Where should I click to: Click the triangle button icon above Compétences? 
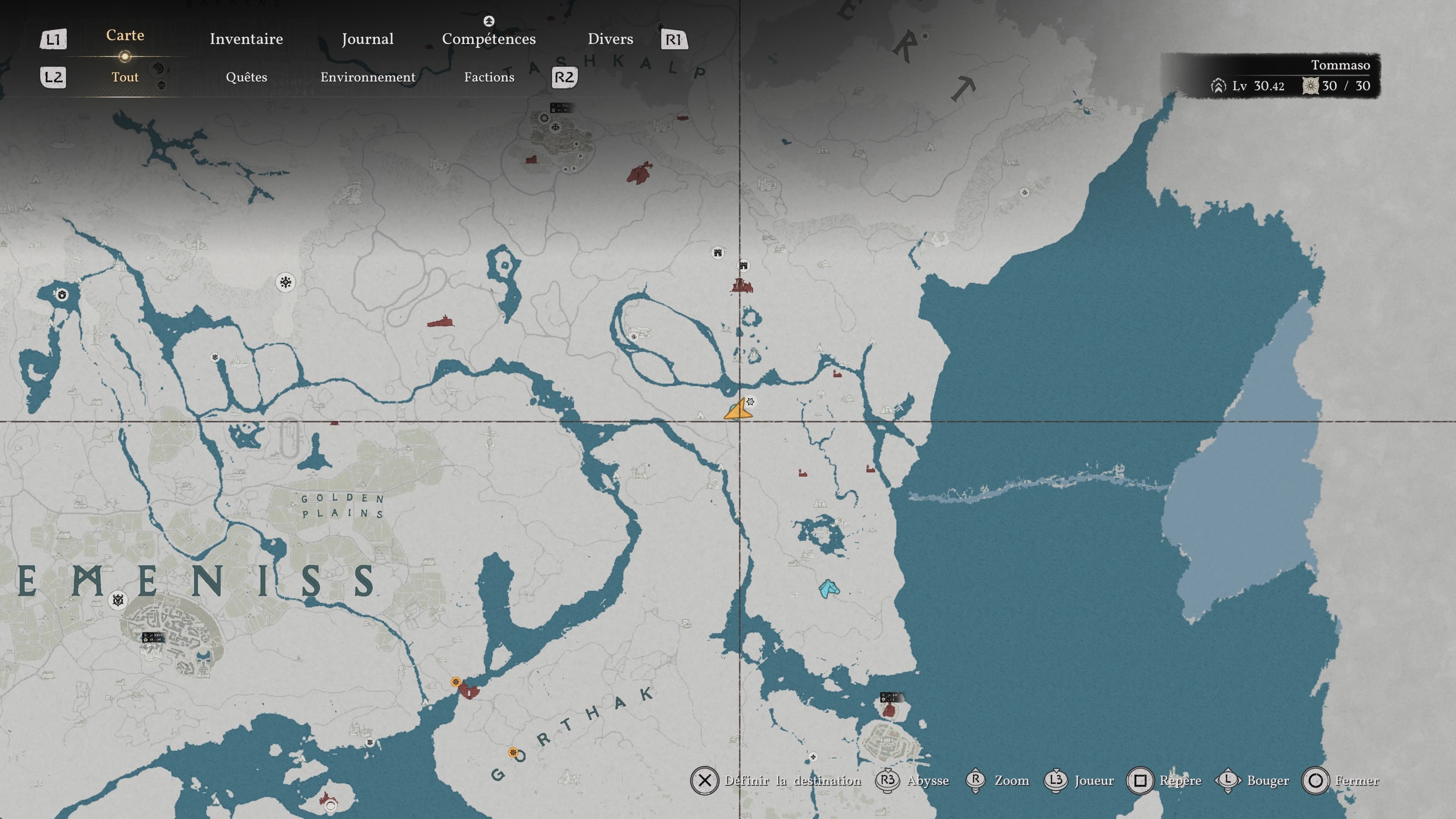click(489, 21)
